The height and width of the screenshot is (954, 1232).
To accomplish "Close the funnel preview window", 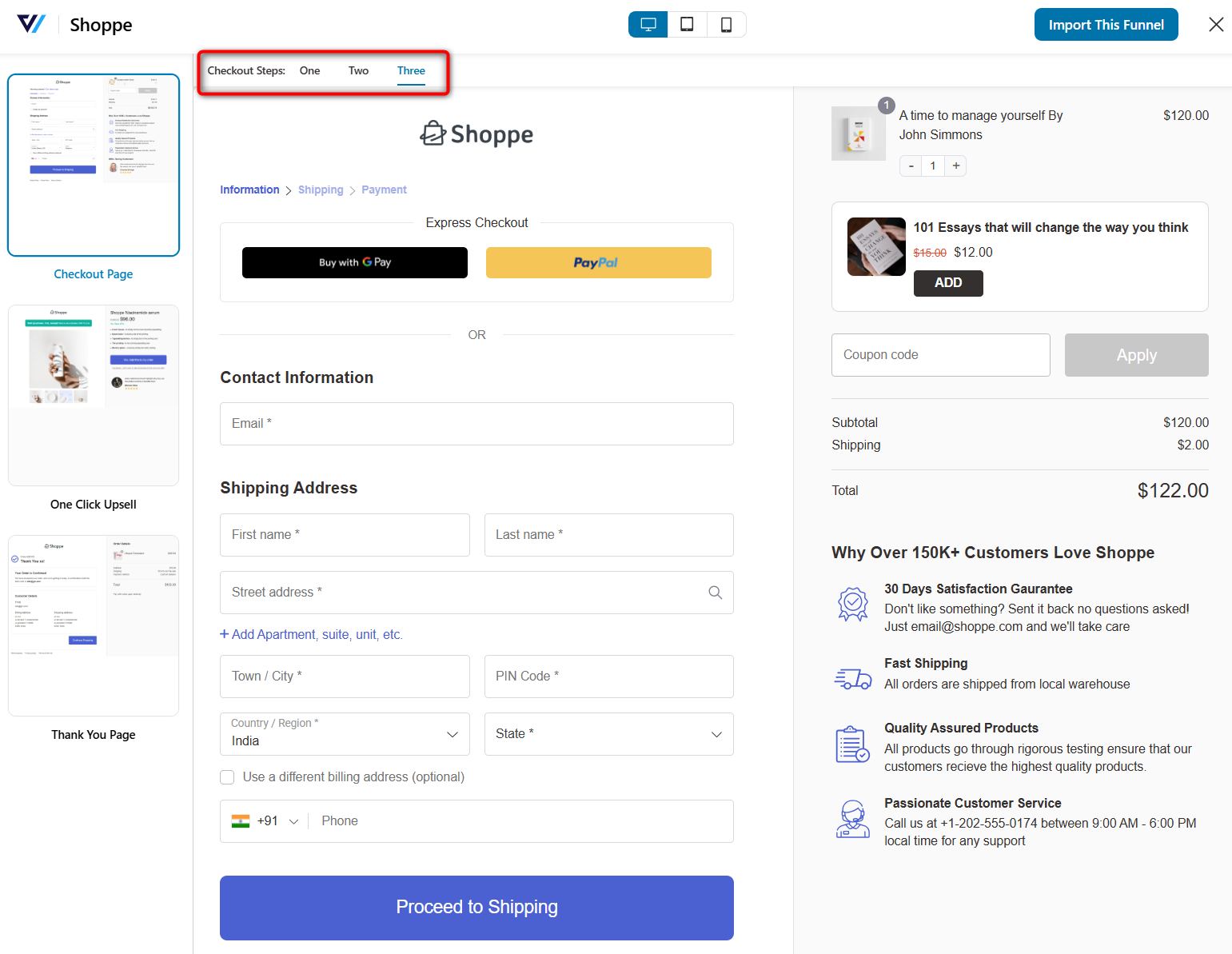I will pos(1216,25).
